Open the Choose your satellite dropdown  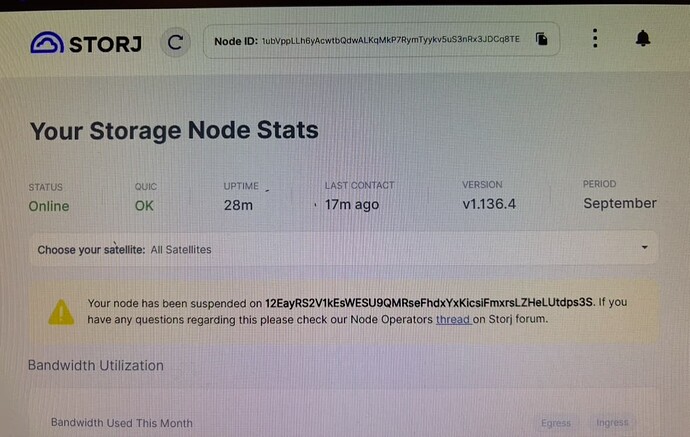[343, 249]
